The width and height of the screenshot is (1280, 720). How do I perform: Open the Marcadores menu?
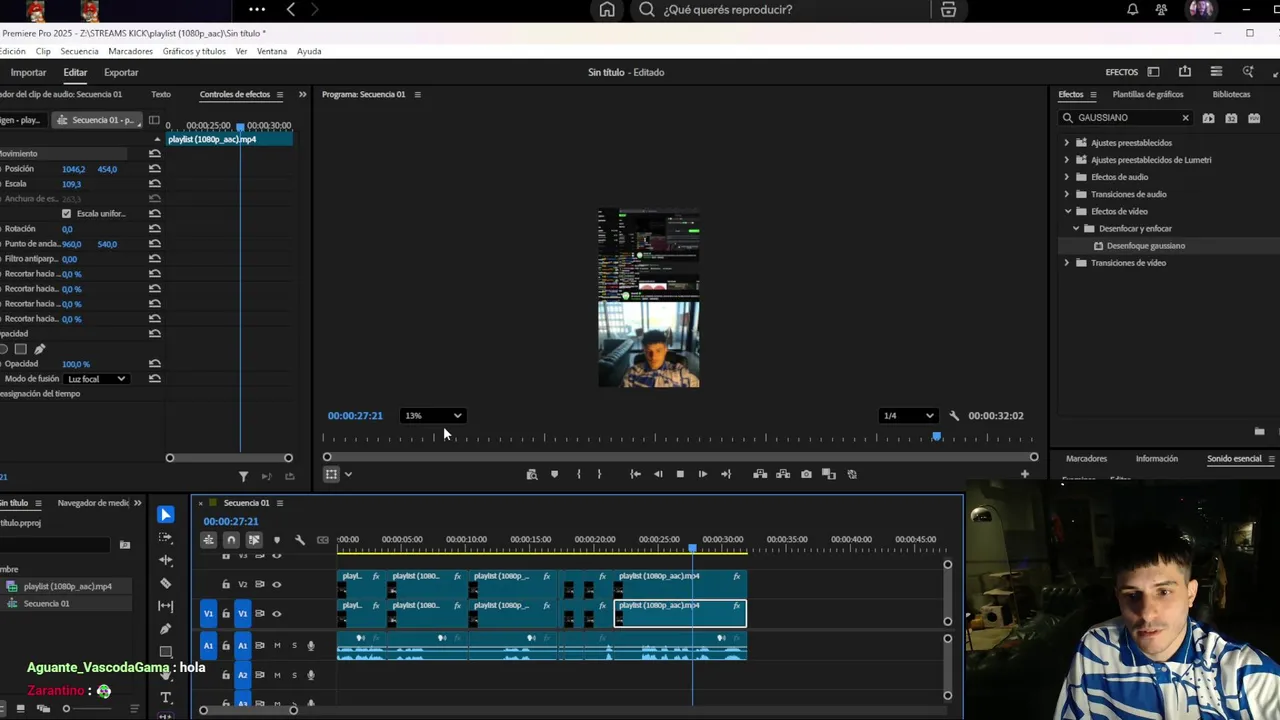[130, 51]
